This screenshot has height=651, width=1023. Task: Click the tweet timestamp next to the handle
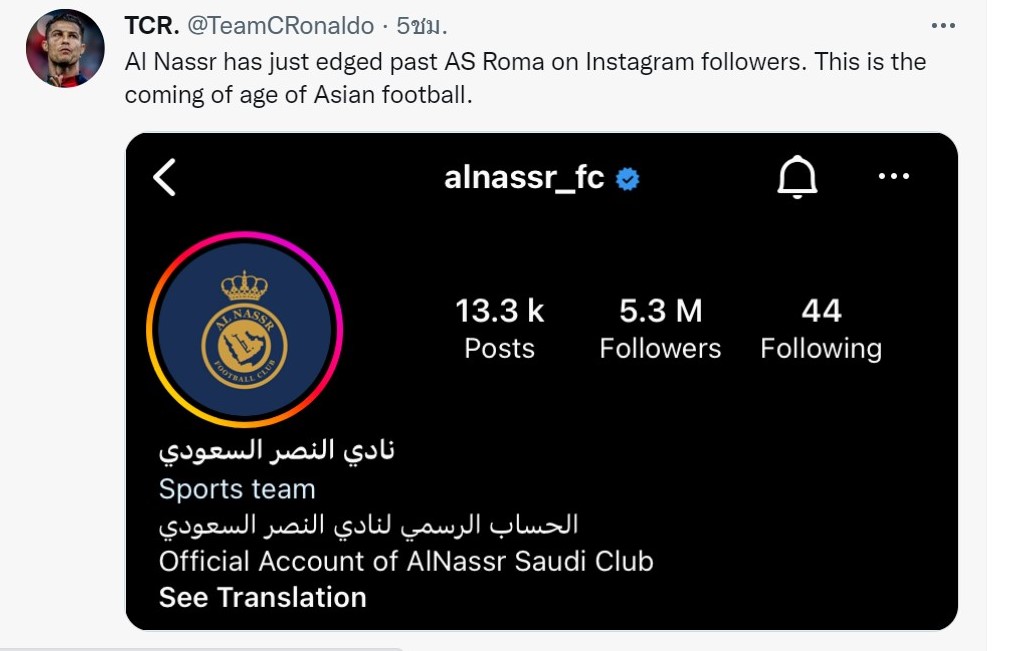pos(421,26)
